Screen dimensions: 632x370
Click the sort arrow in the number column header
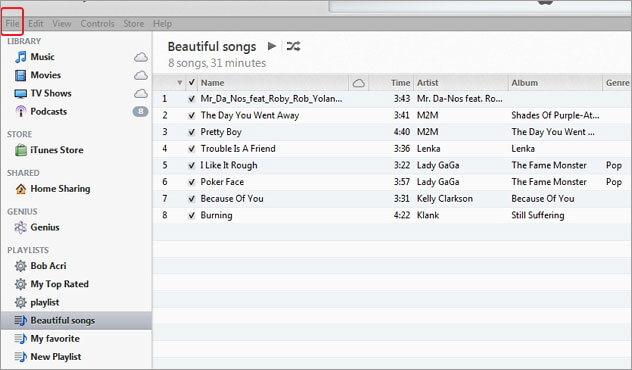(179, 83)
